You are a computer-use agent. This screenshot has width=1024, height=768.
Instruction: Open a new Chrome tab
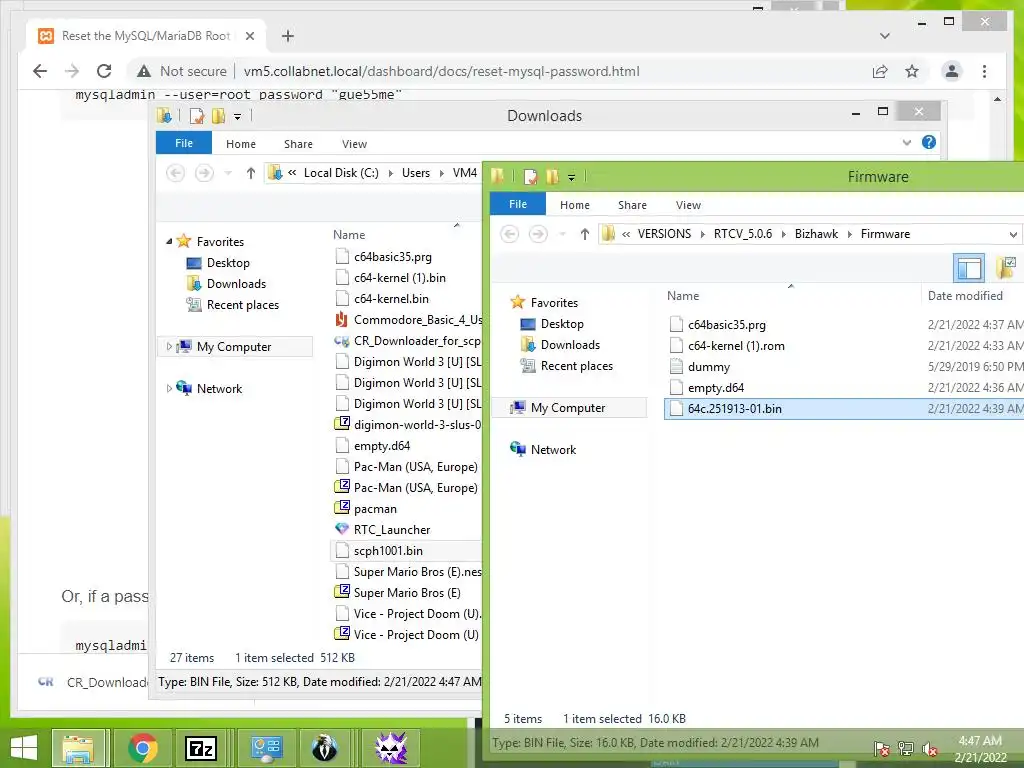pos(287,36)
